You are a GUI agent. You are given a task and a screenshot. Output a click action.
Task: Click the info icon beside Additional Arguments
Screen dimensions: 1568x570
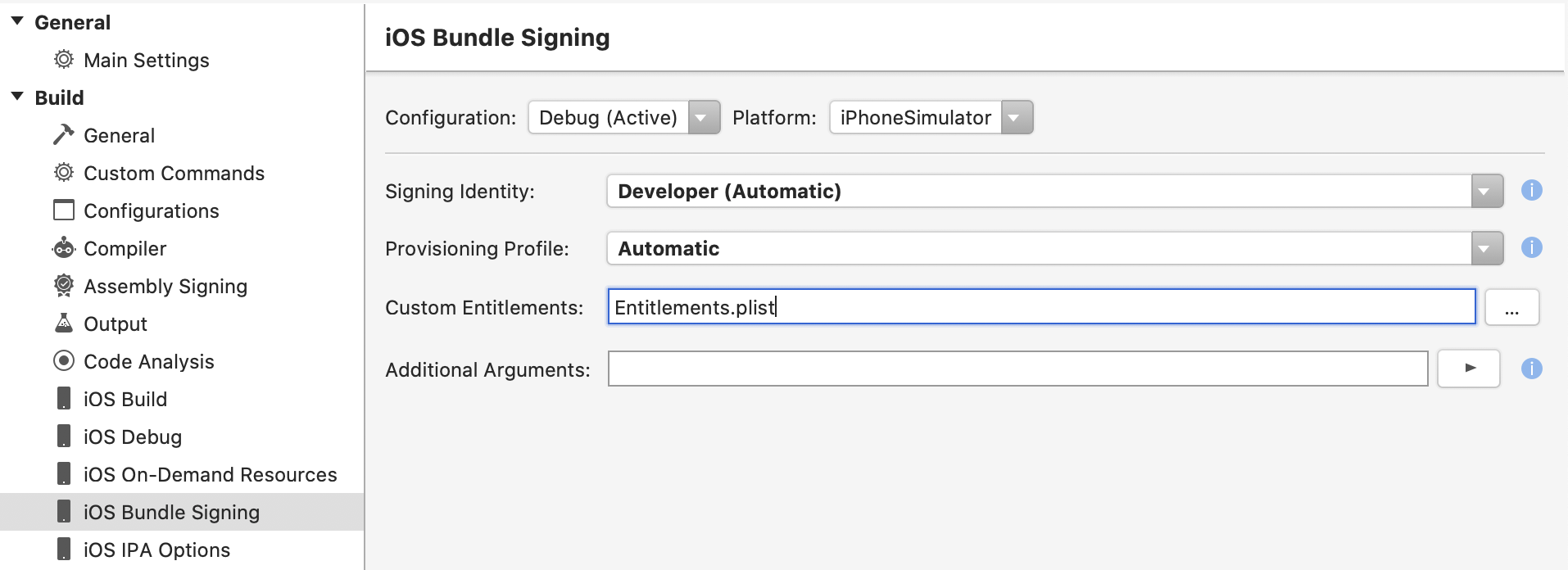1534,369
